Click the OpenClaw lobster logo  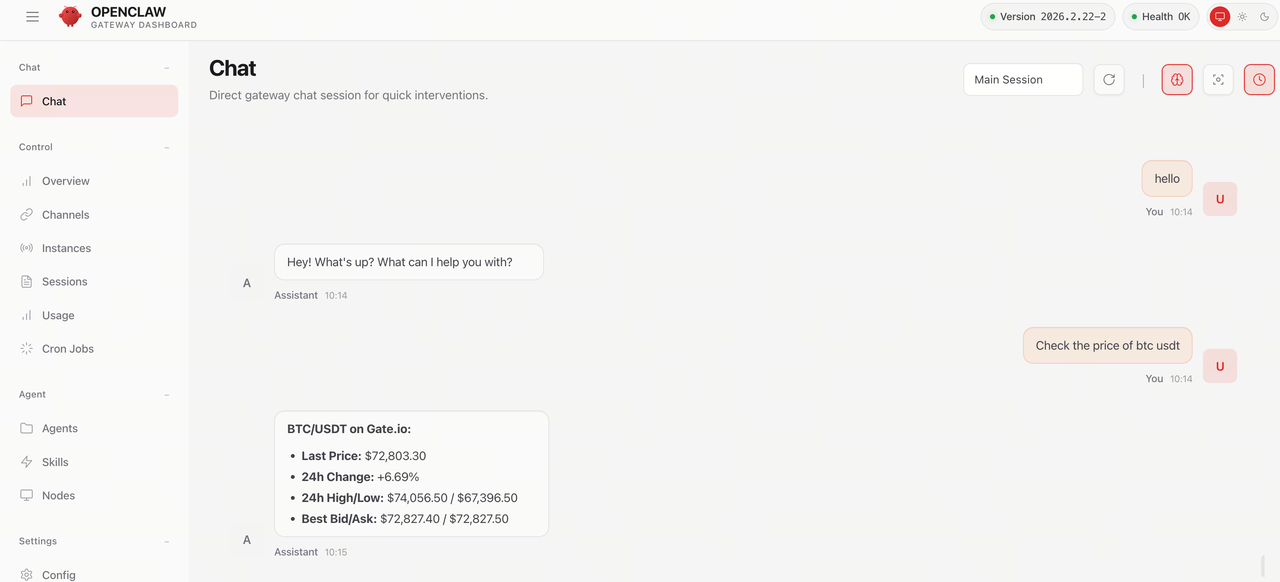70,17
